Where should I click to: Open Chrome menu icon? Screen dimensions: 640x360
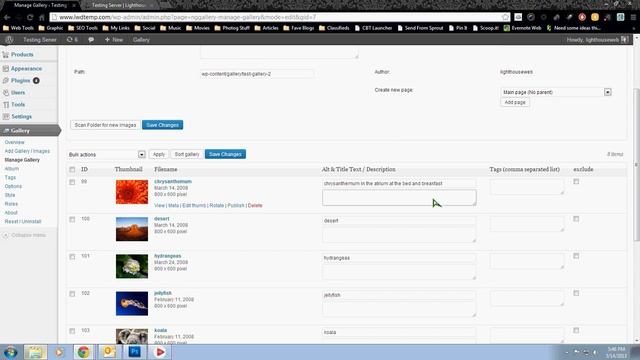[x=633, y=17]
